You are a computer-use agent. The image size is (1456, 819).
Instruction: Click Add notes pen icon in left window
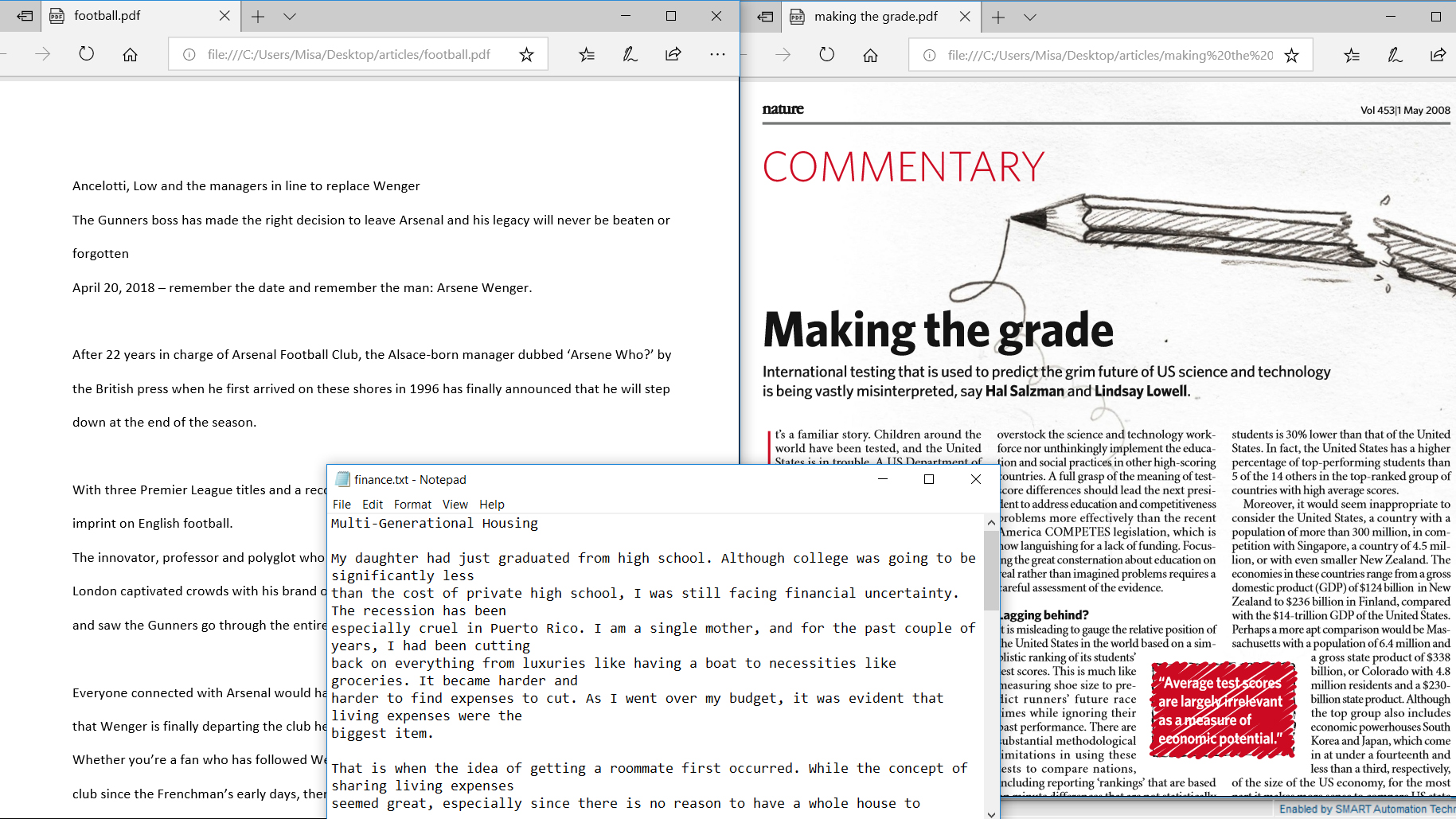630,54
